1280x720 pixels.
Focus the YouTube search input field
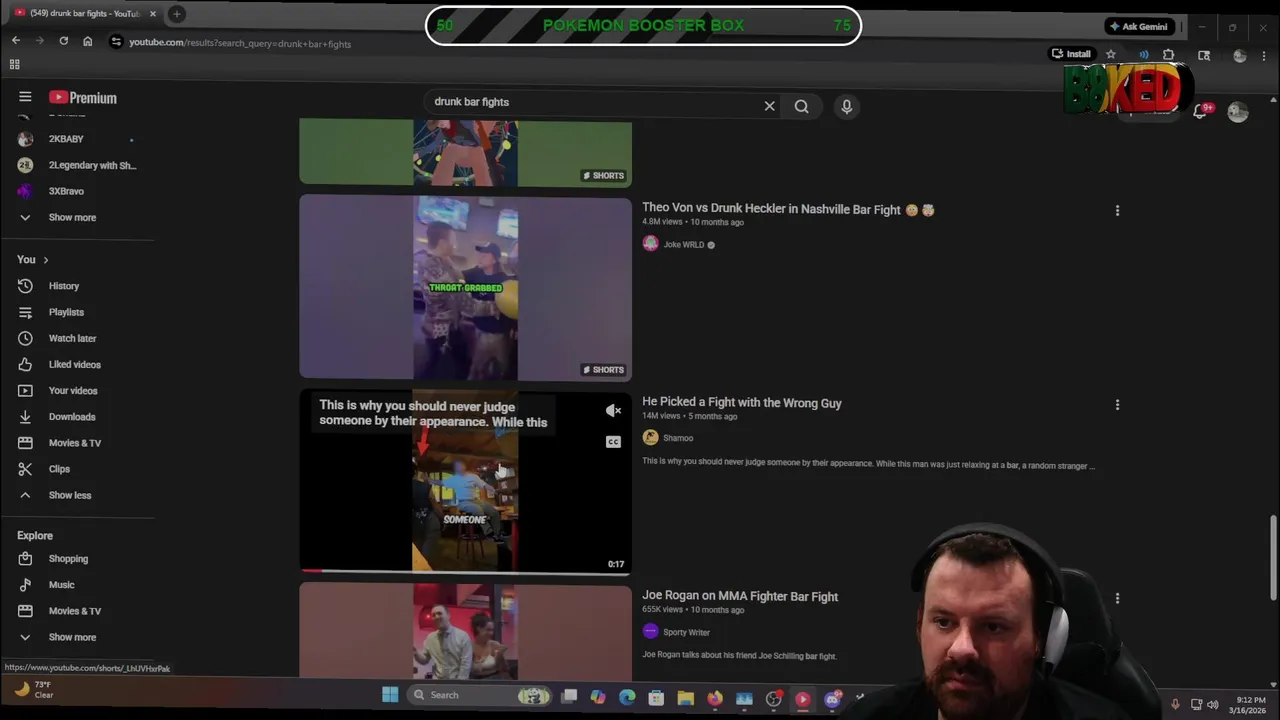[596, 102]
